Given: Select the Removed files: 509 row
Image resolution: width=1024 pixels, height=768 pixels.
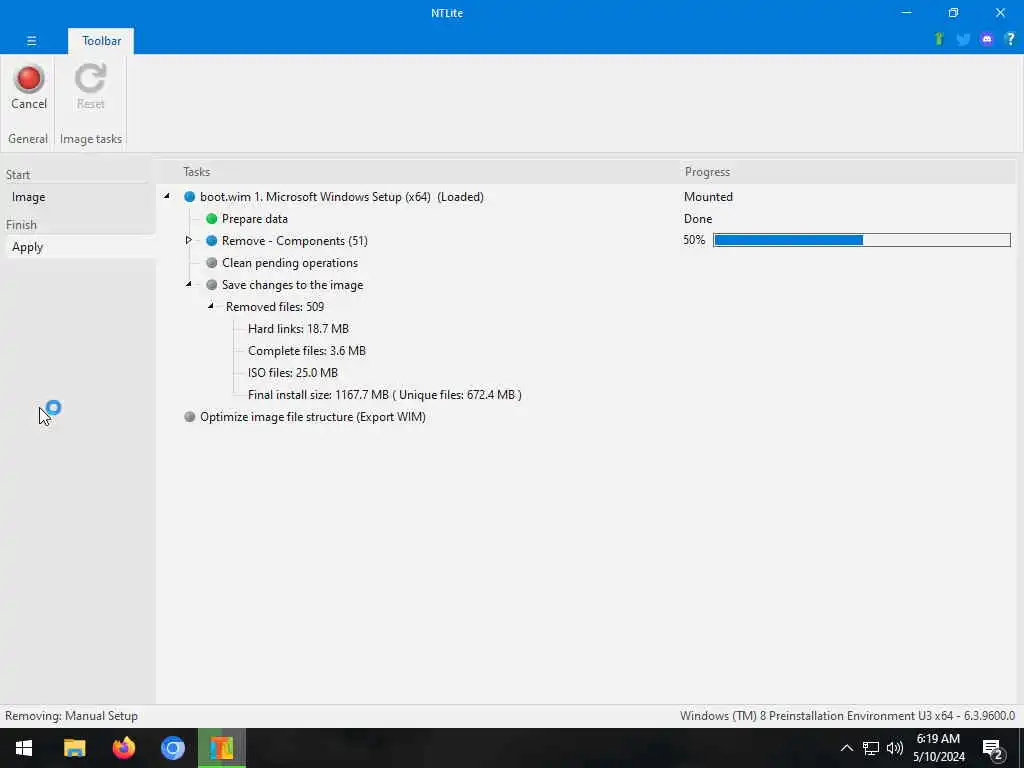Looking at the screenshot, I should [275, 307].
